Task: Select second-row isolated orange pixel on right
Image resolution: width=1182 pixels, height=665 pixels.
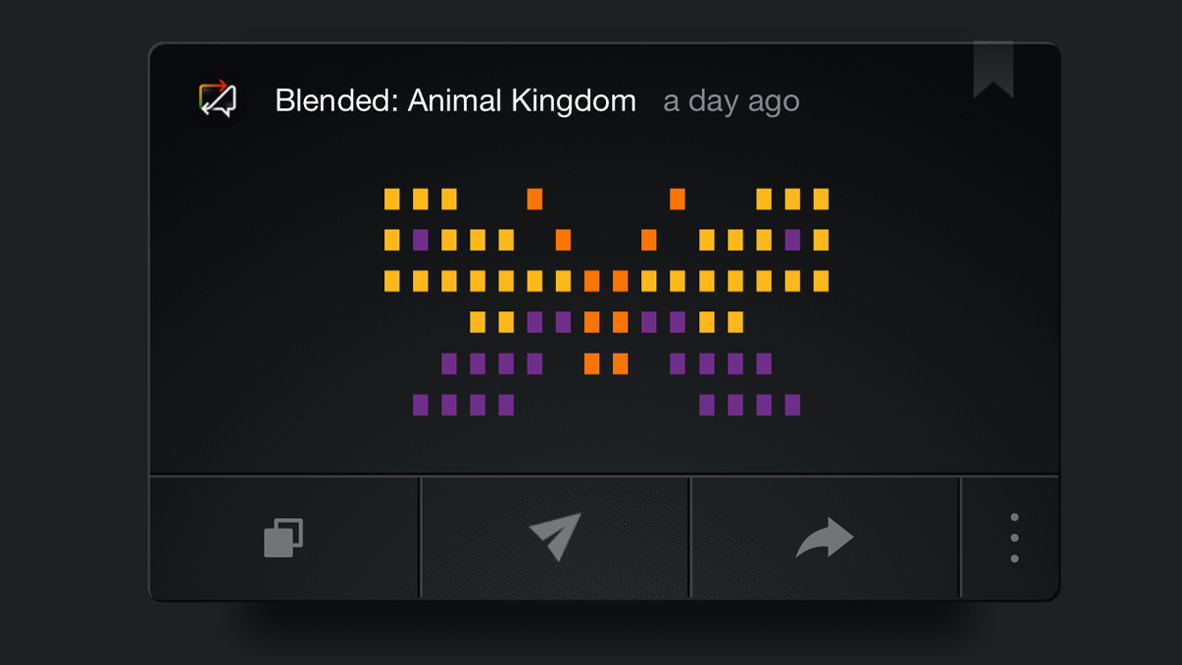Action: pos(649,240)
